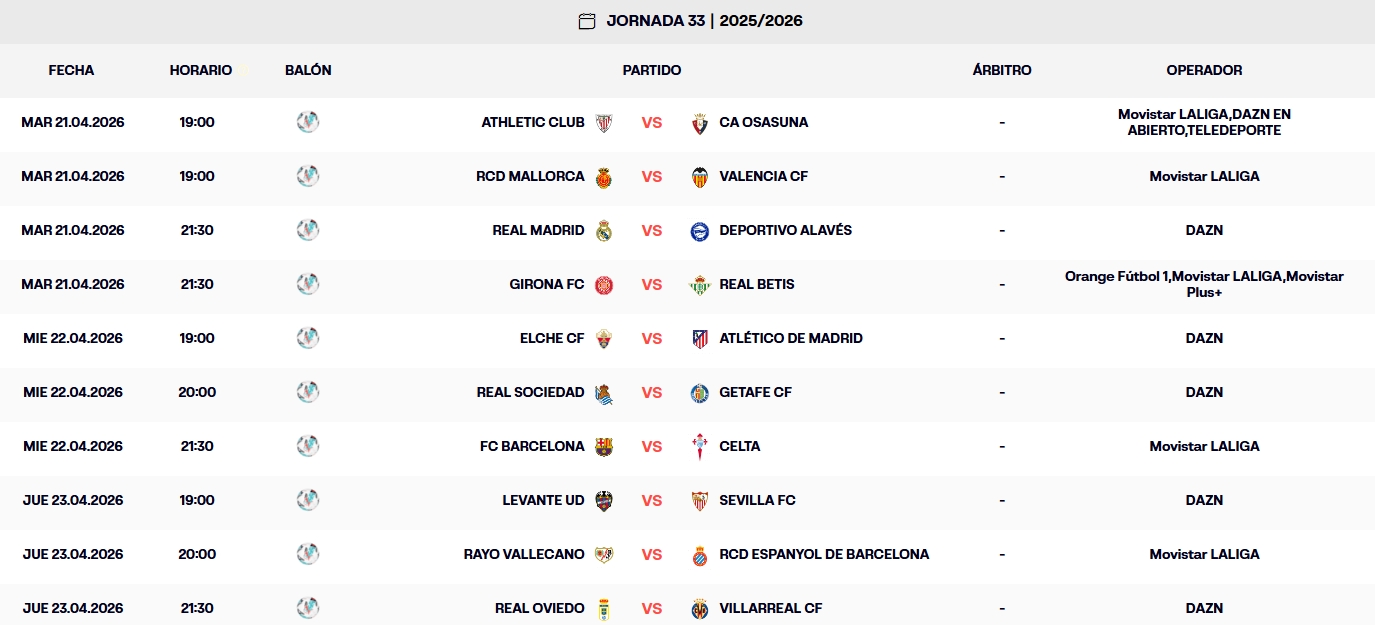Select the Real Oviedo vs Villarreal match row
Image resolution: width=1375 pixels, height=625 pixels.
point(687,607)
